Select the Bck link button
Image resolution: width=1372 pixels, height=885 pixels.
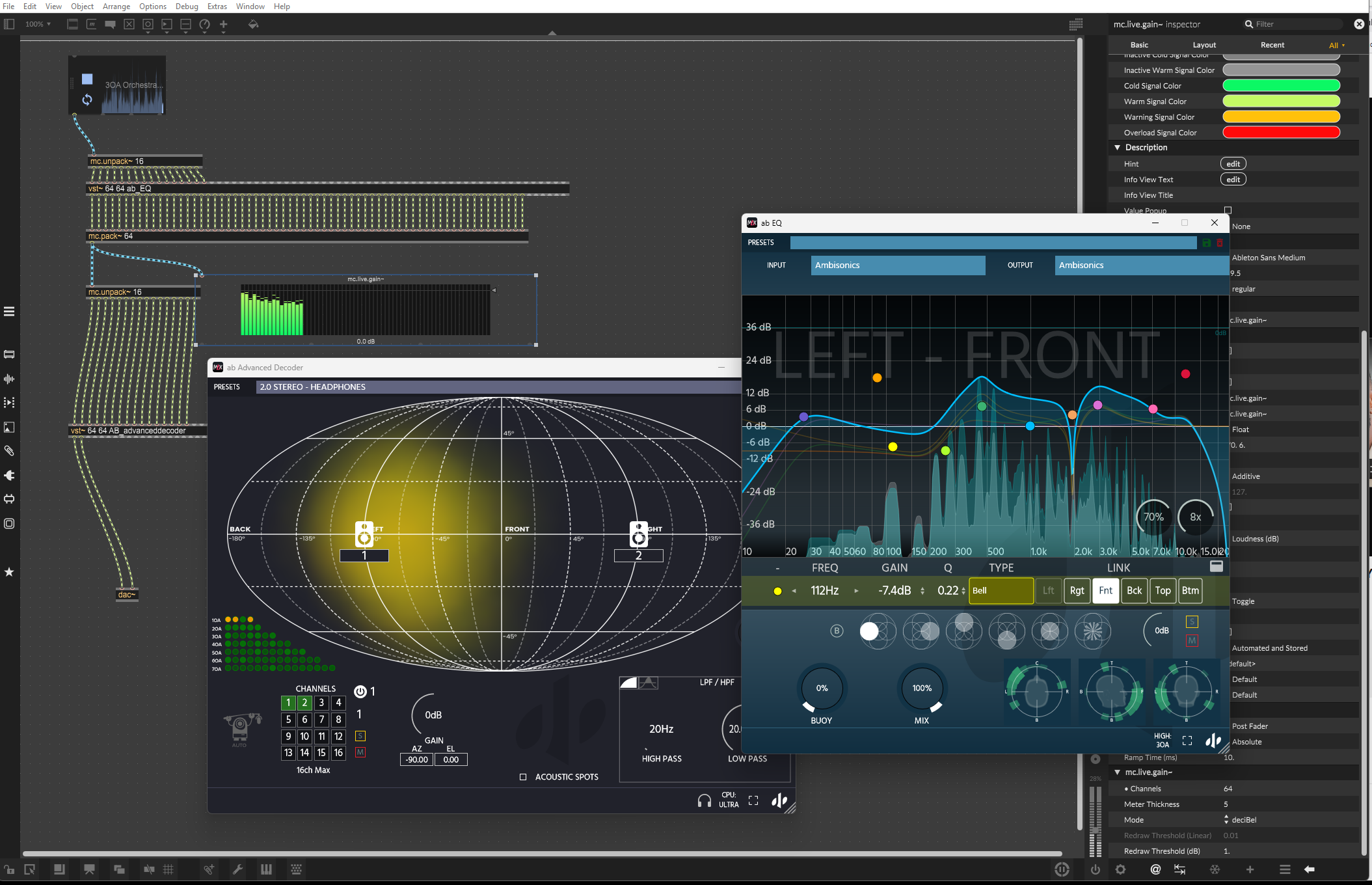[1134, 591]
